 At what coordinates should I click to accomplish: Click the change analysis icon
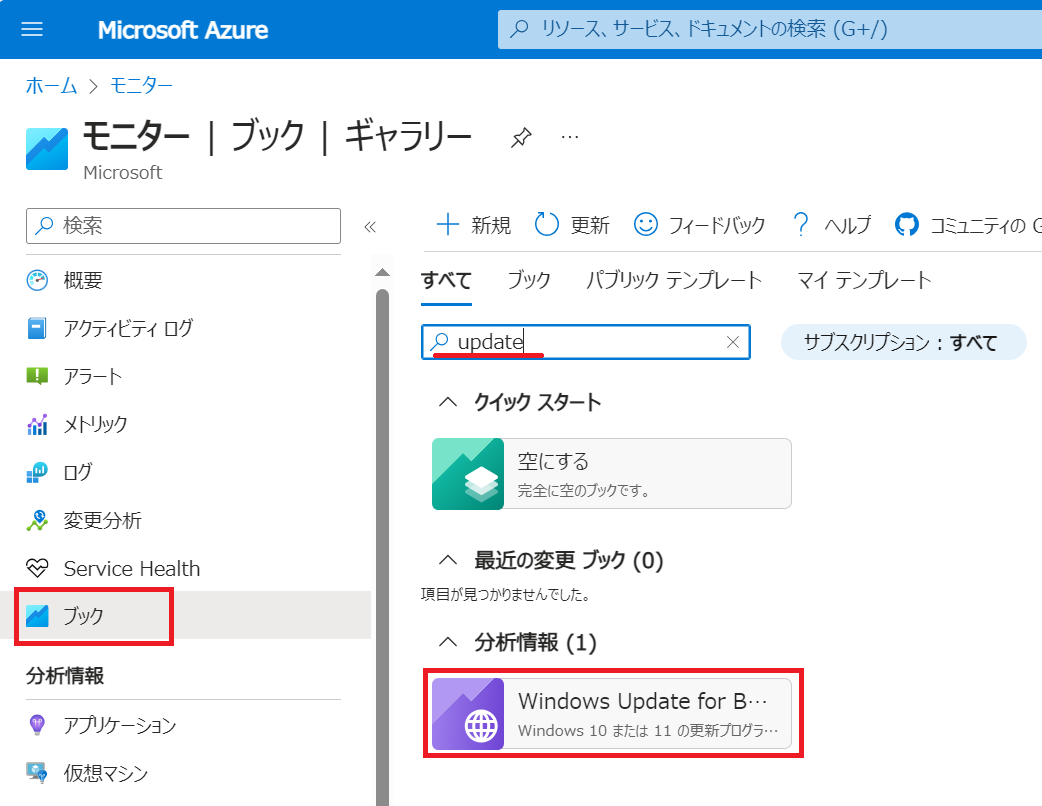[37, 520]
